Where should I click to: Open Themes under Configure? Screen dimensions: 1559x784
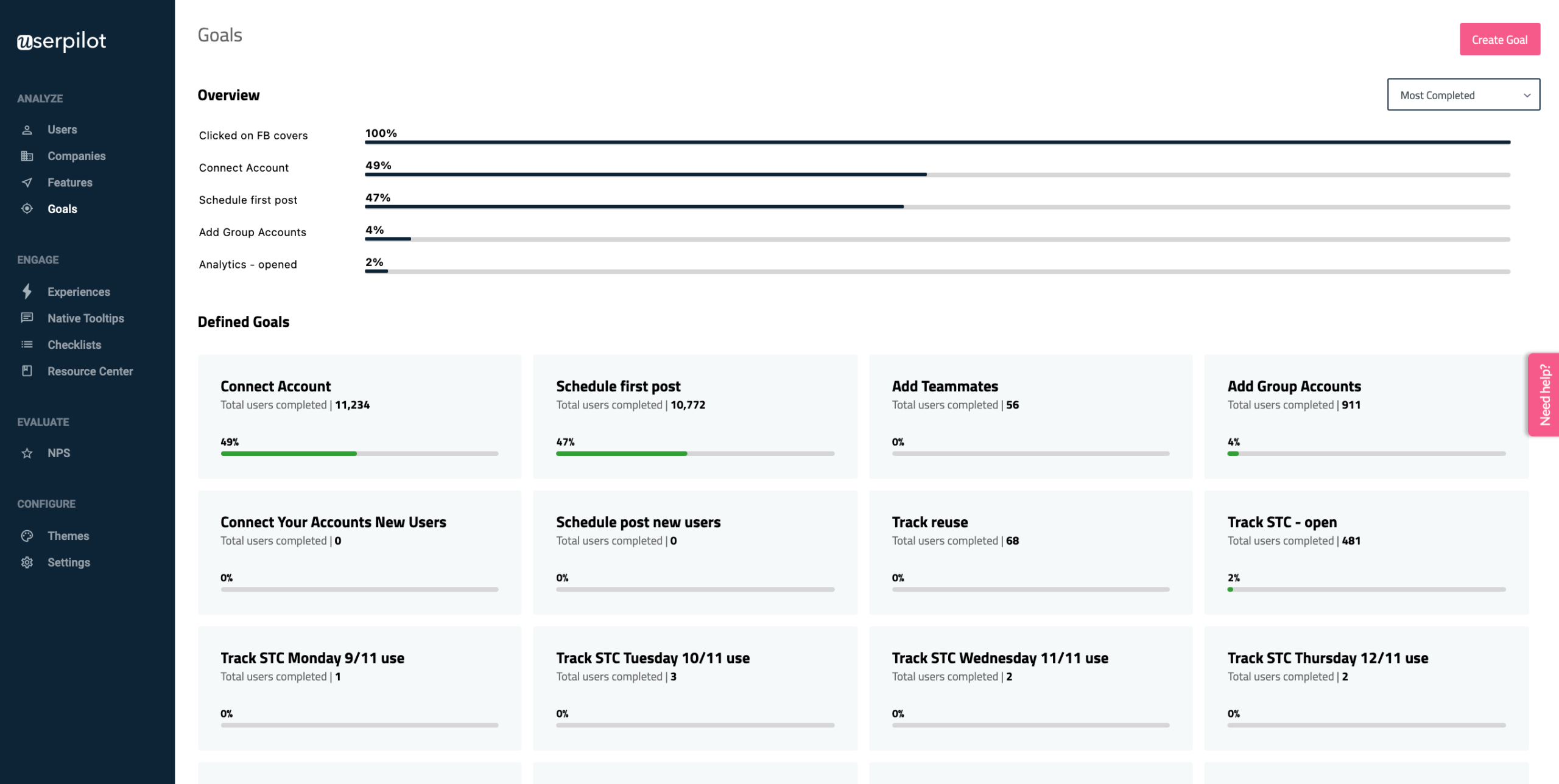68,536
